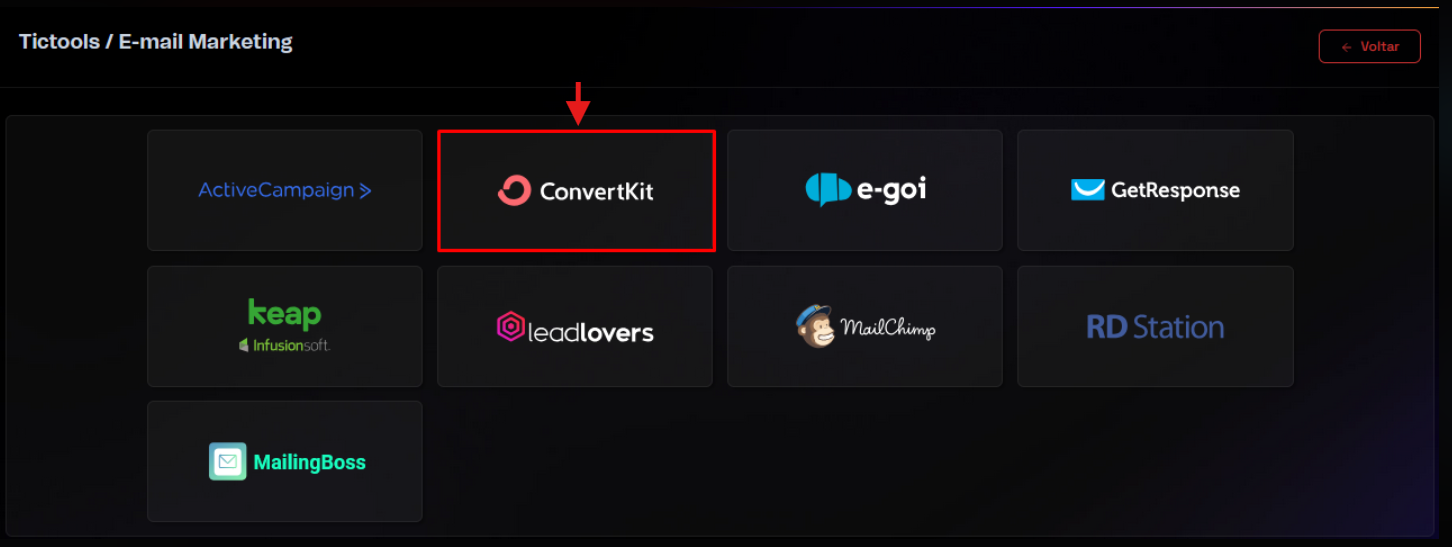This screenshot has height=547, width=1452.
Task: Click the small green Infusionsoft icon
Action: [244, 345]
